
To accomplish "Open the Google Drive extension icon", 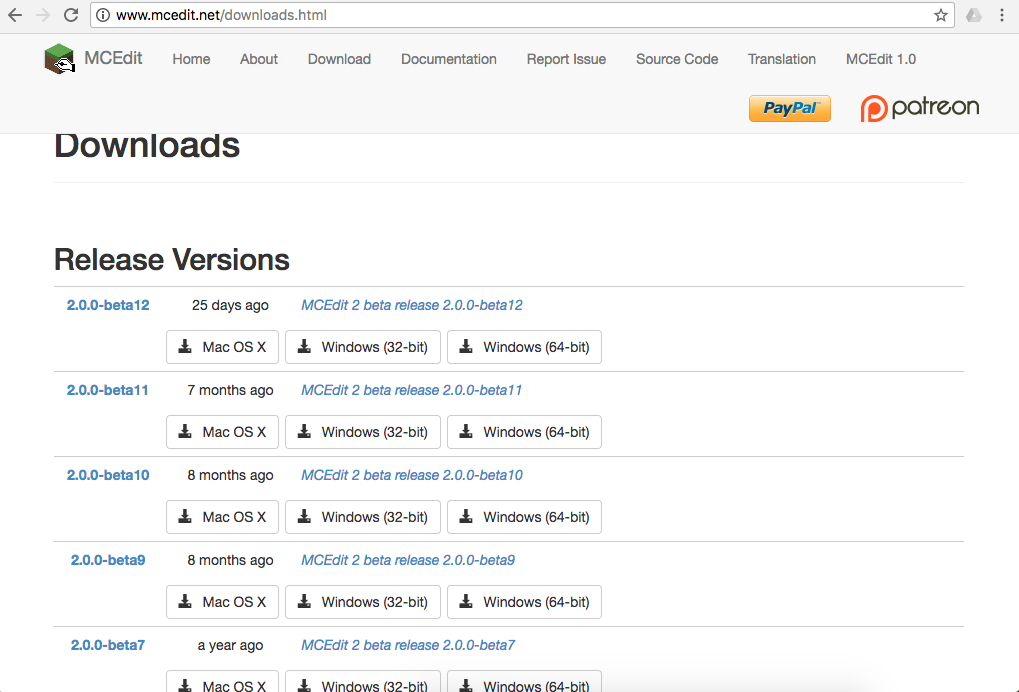I will 974,15.
